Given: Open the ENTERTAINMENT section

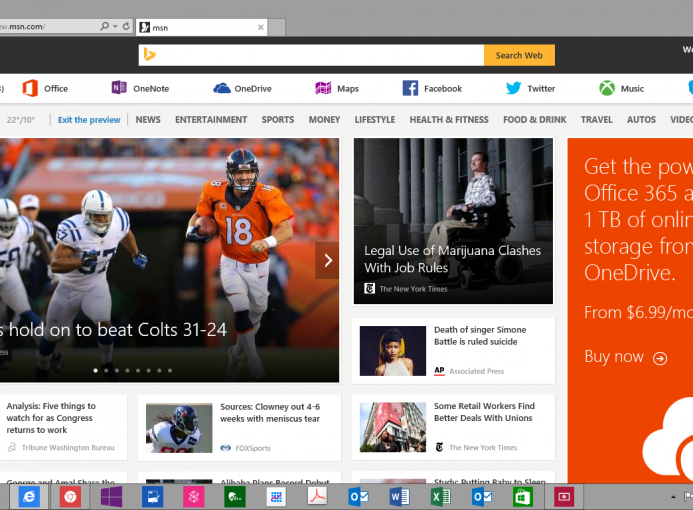Looking at the screenshot, I should pyautogui.click(x=211, y=120).
